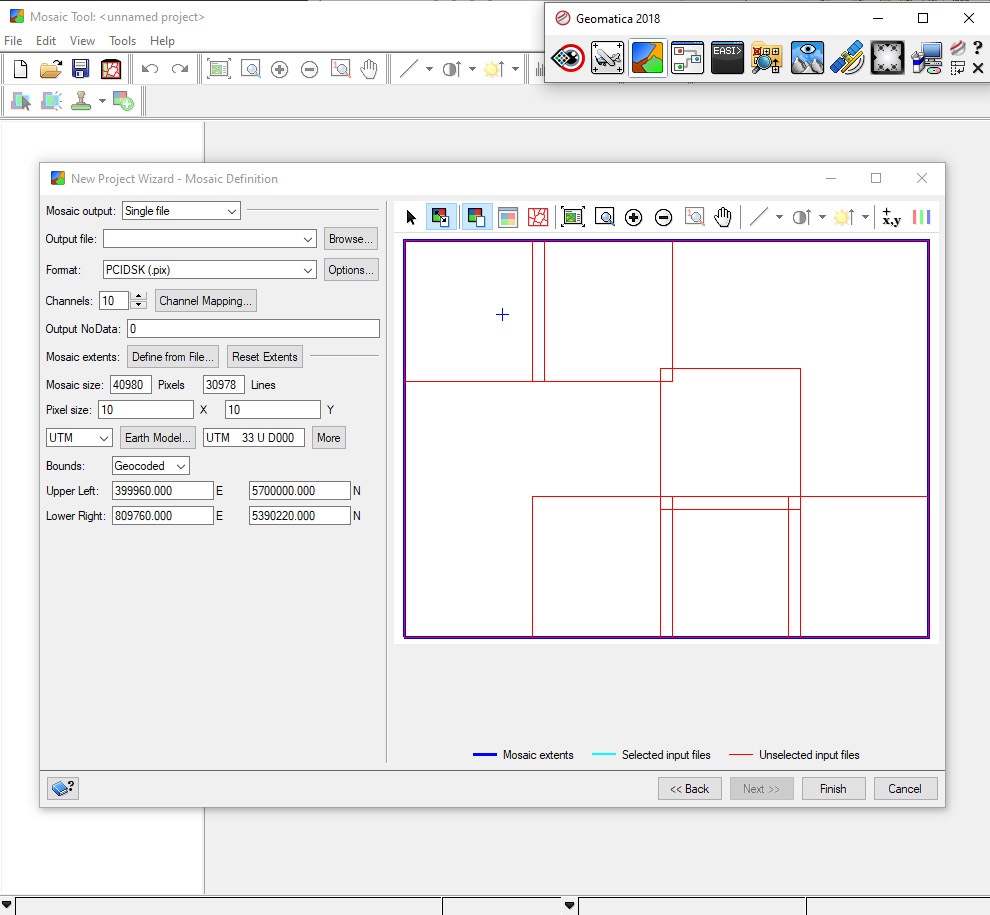Open Bounds Geocoded dropdown

[151, 466]
